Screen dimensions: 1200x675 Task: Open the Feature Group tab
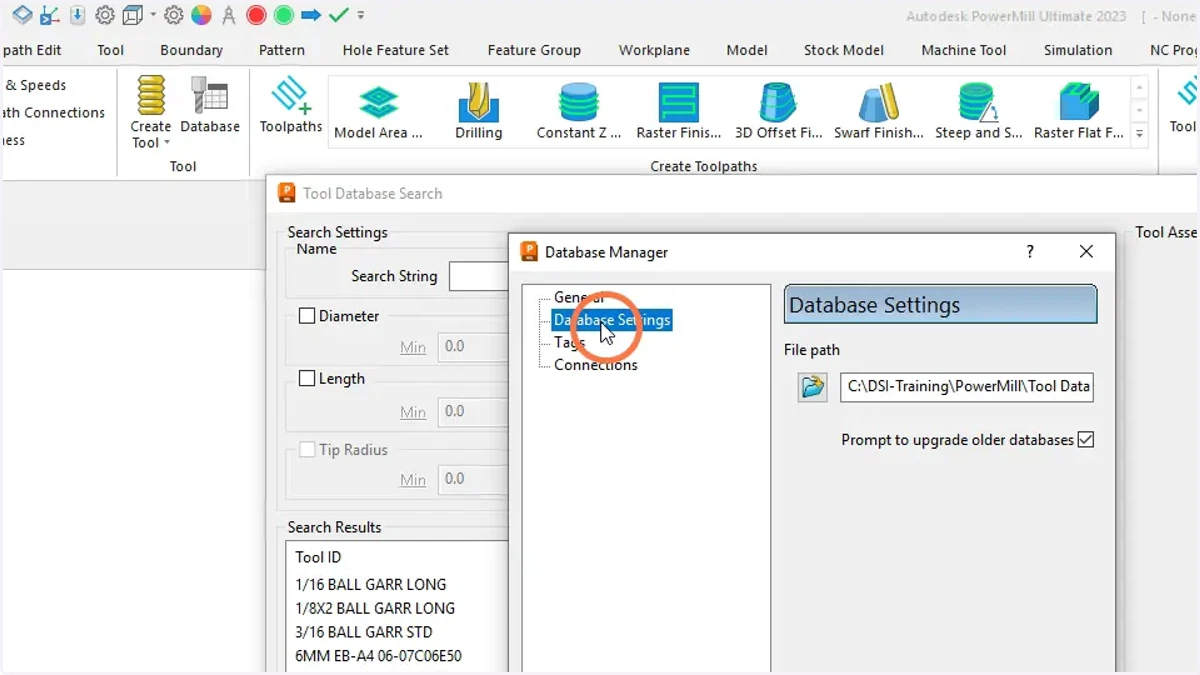[x=534, y=50]
